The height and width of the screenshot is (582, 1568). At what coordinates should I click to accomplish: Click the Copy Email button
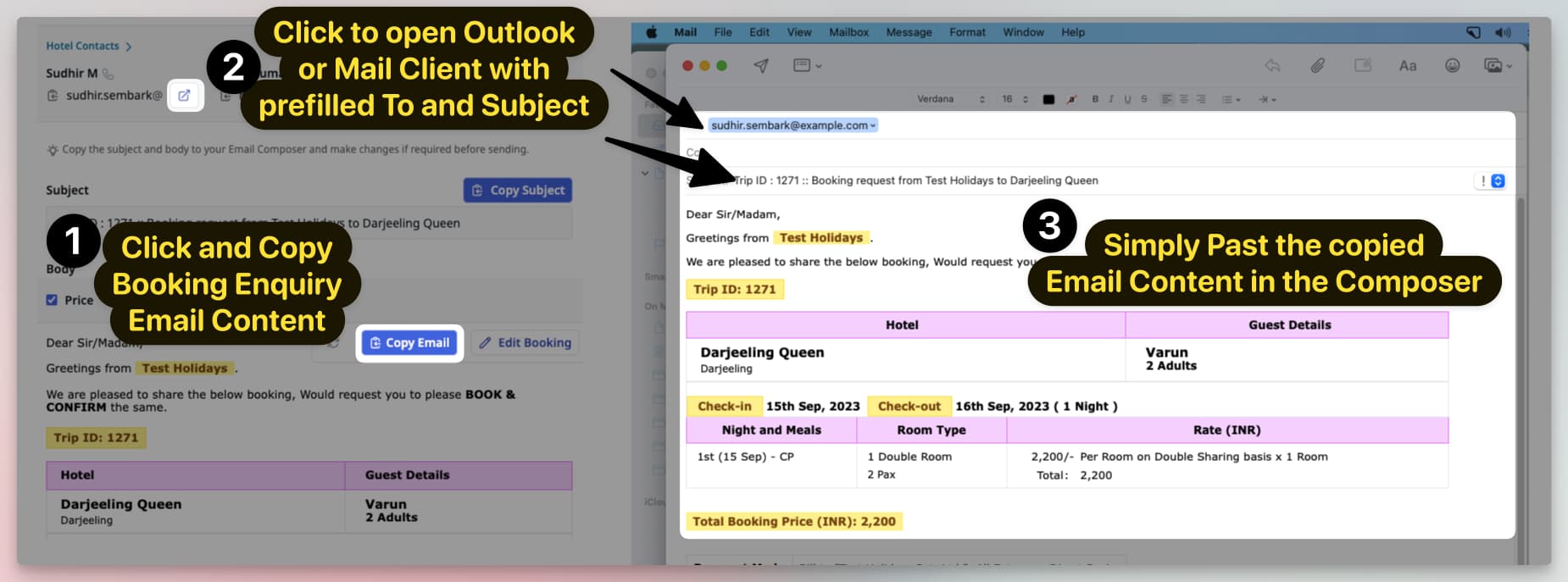[409, 343]
